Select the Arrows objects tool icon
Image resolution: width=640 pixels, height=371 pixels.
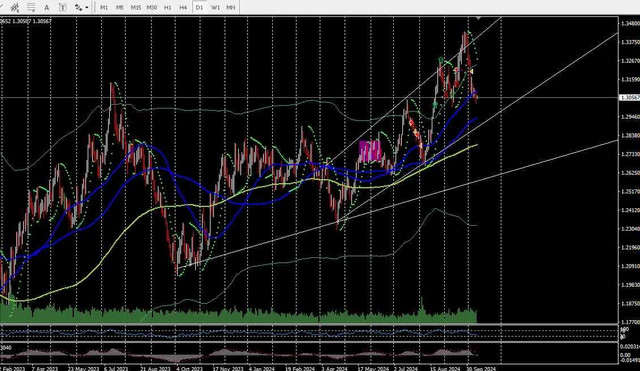tap(78, 7)
